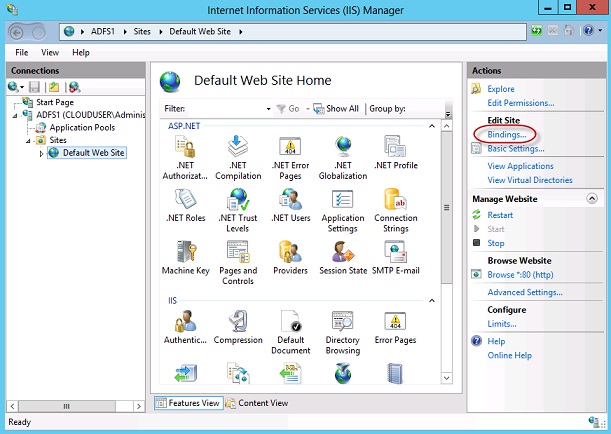
Task: Restart the website
Action: click(x=500, y=215)
